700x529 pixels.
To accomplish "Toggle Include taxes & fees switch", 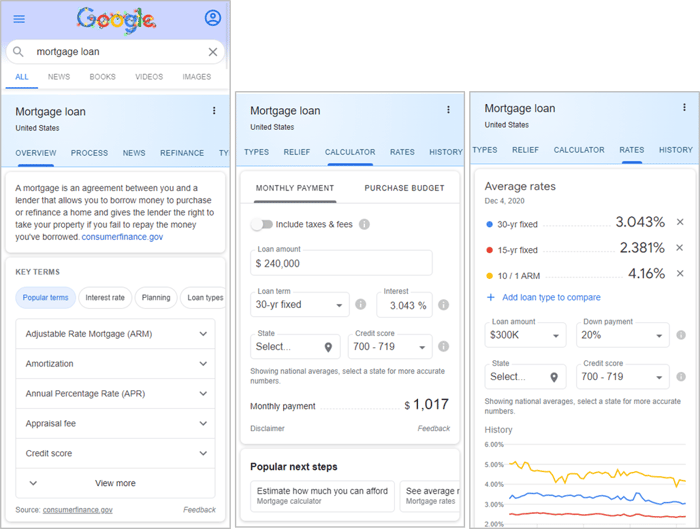I will [261, 225].
